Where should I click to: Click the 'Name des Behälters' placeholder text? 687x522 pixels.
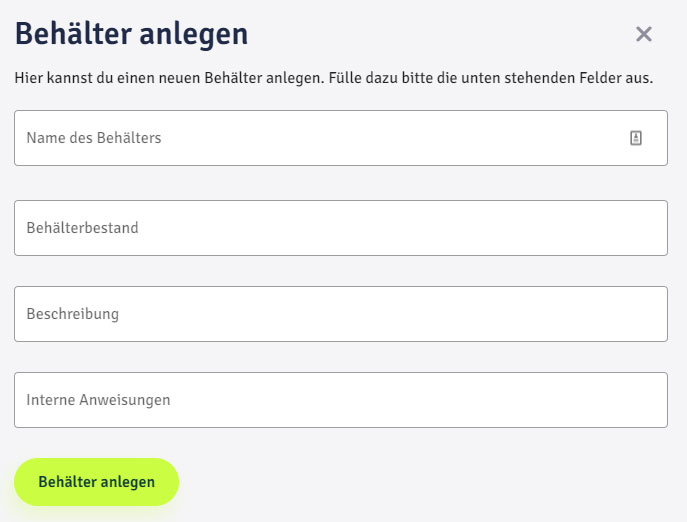pos(93,138)
